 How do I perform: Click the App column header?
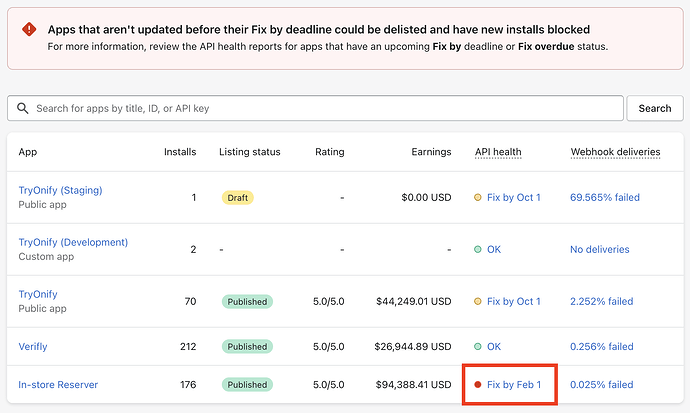pos(28,152)
